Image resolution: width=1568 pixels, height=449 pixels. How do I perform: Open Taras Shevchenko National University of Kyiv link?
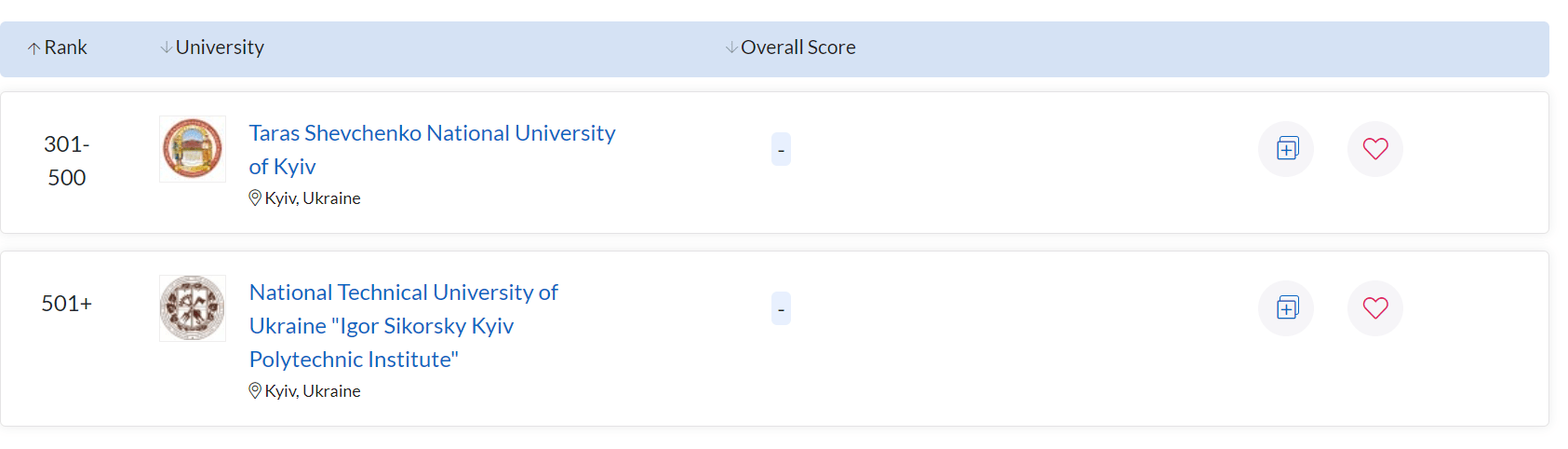point(432,149)
